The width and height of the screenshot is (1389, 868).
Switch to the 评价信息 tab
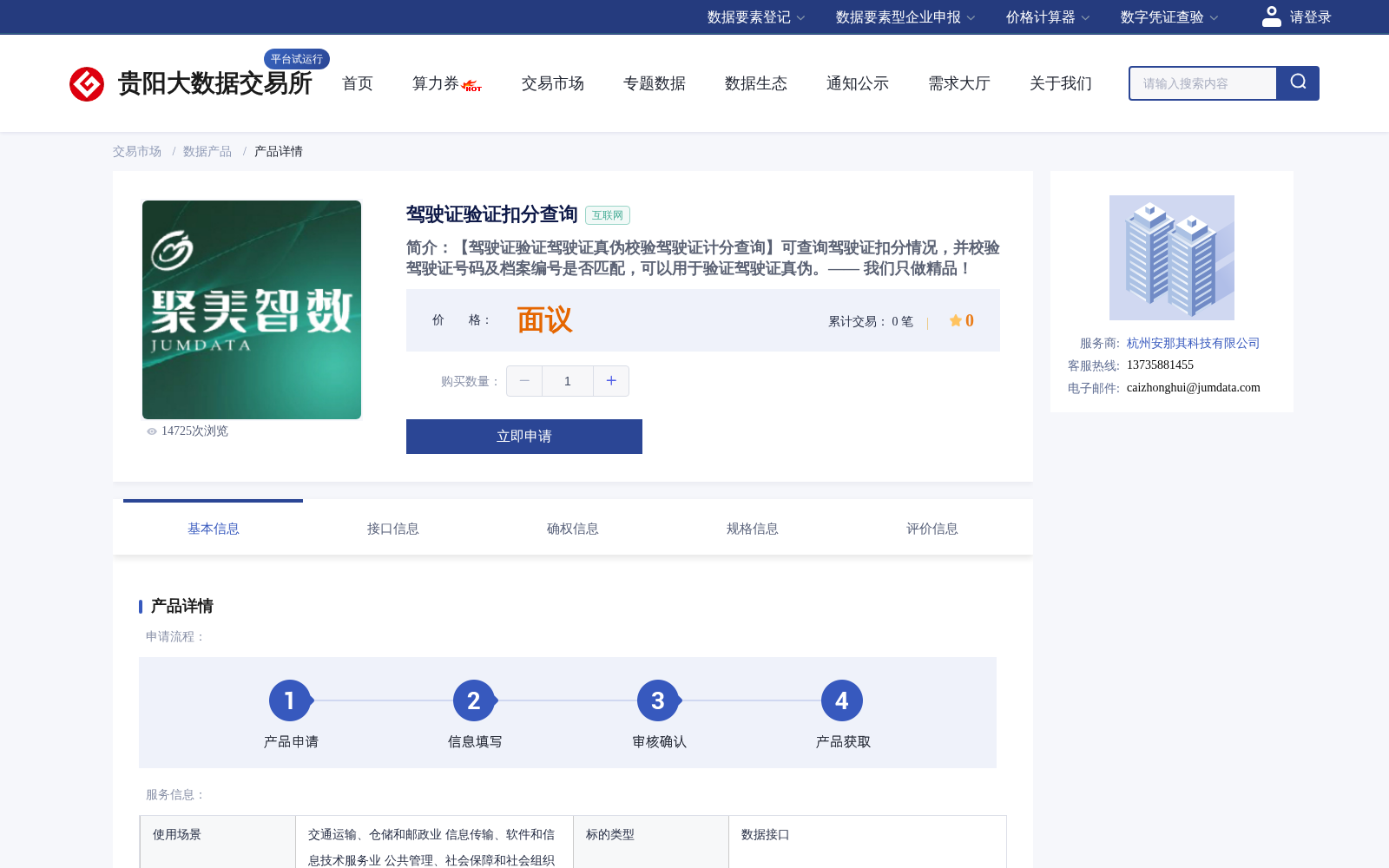click(932, 529)
